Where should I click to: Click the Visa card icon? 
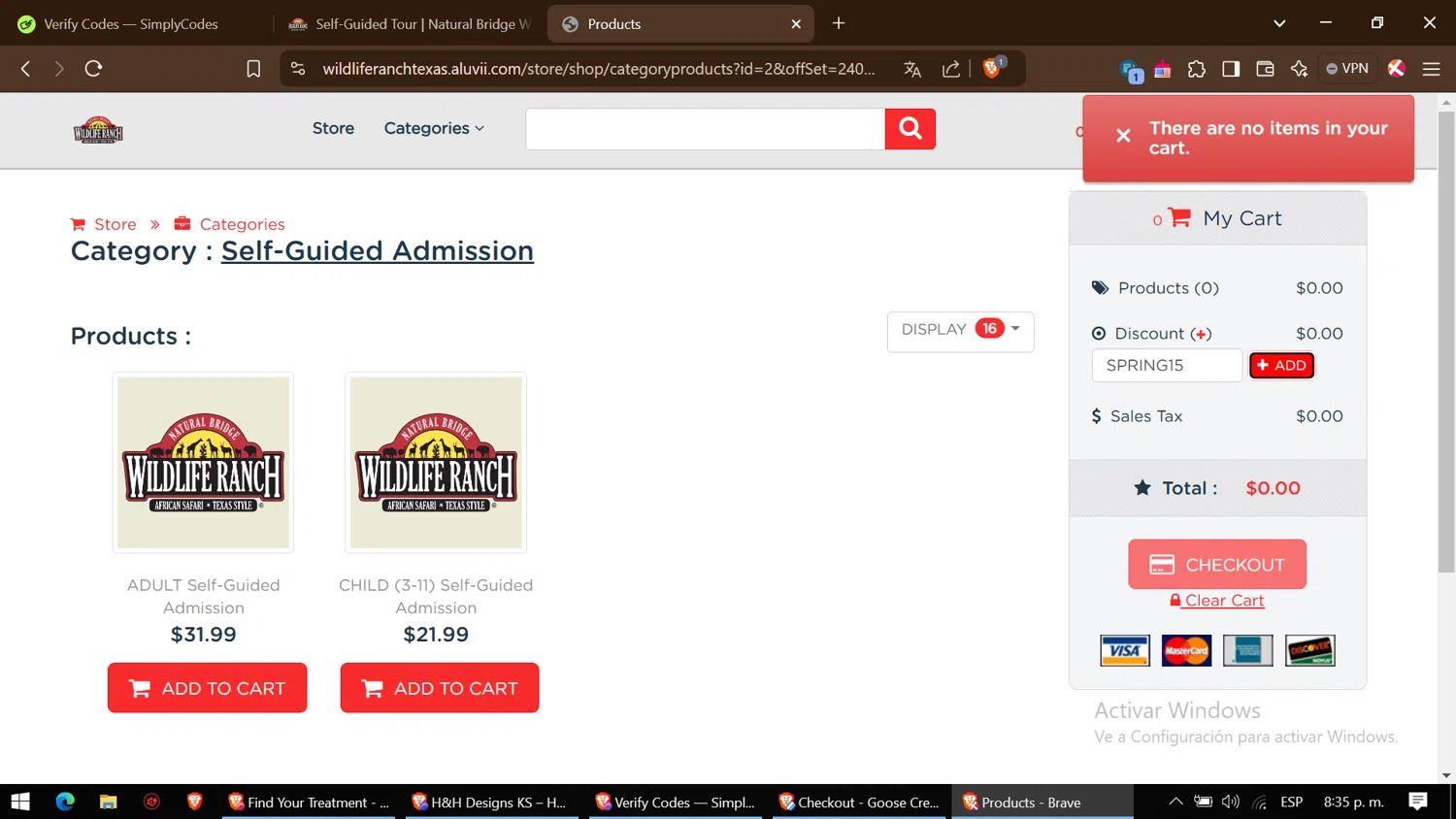(1125, 650)
